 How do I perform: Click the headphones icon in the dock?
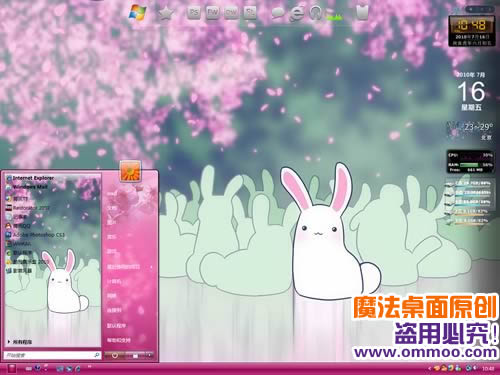[x=315, y=13]
